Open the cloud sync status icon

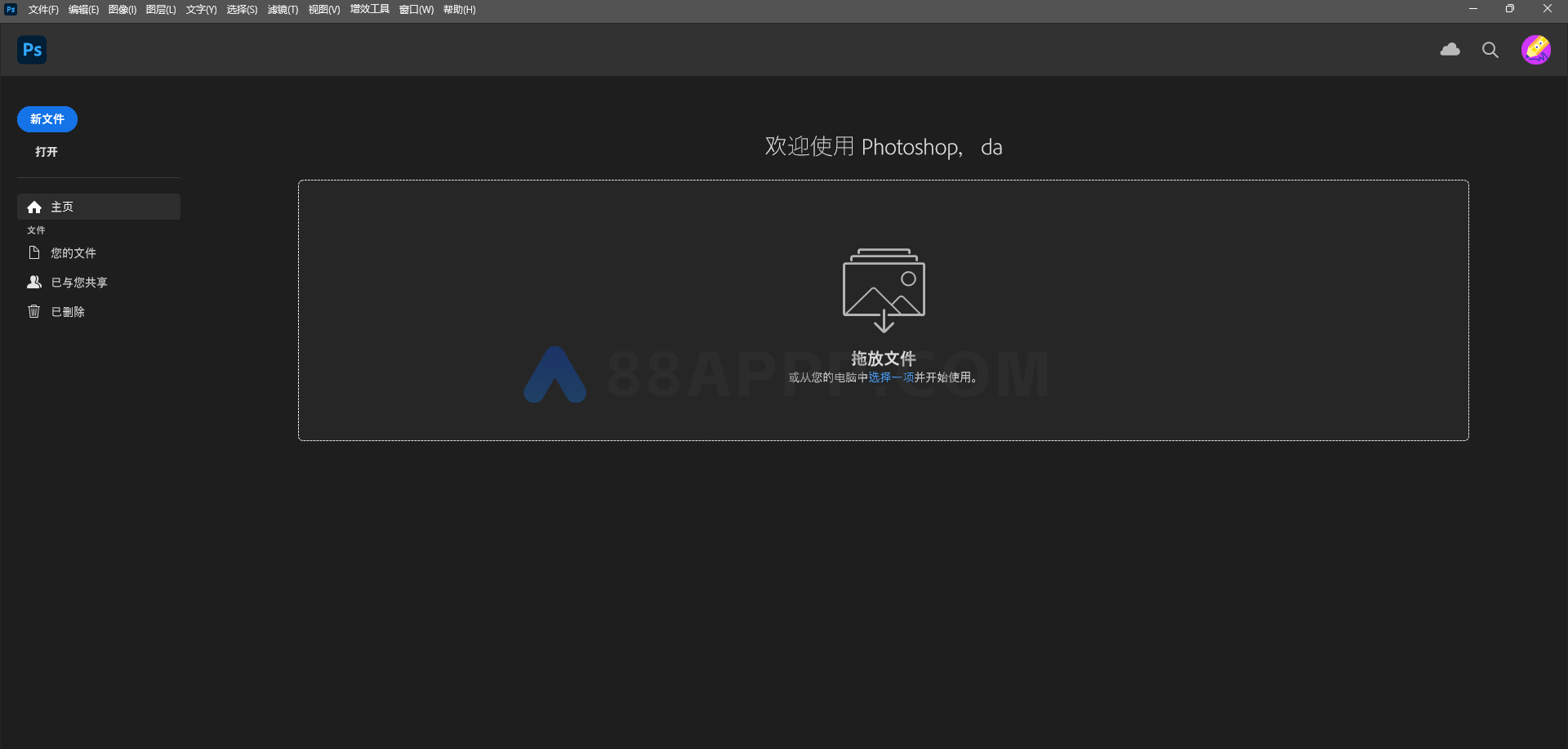point(1450,50)
